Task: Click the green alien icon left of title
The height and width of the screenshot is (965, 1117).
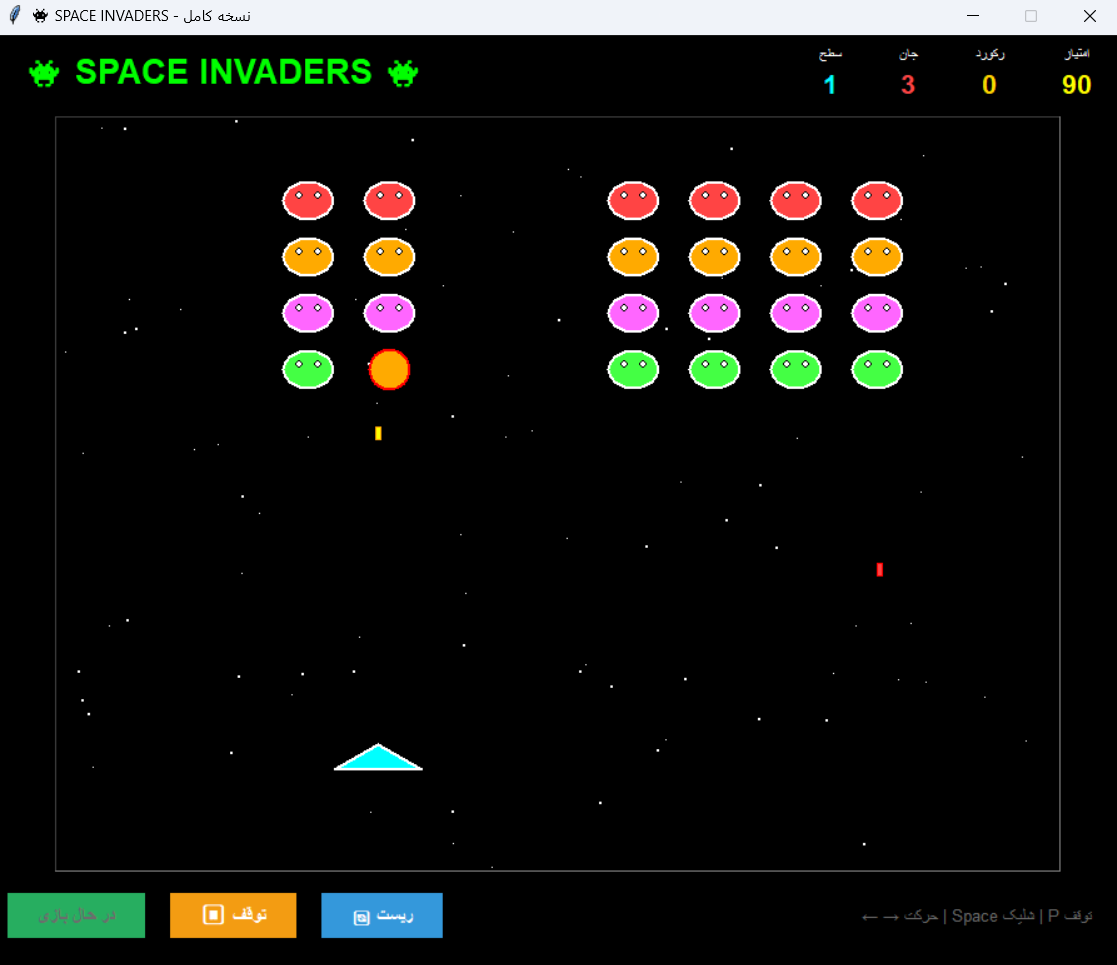Action: point(44,73)
